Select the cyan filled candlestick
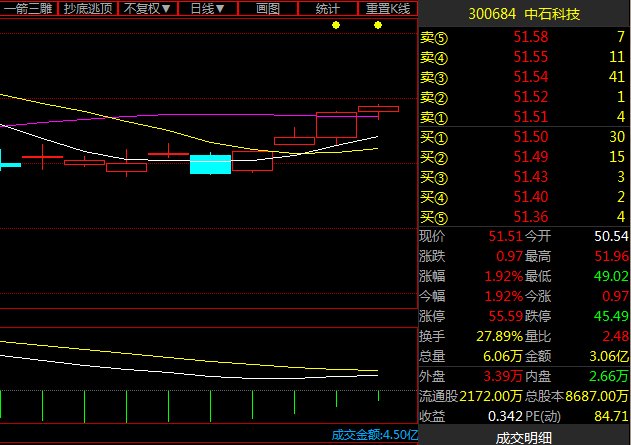The width and height of the screenshot is (631, 445). 210,164
